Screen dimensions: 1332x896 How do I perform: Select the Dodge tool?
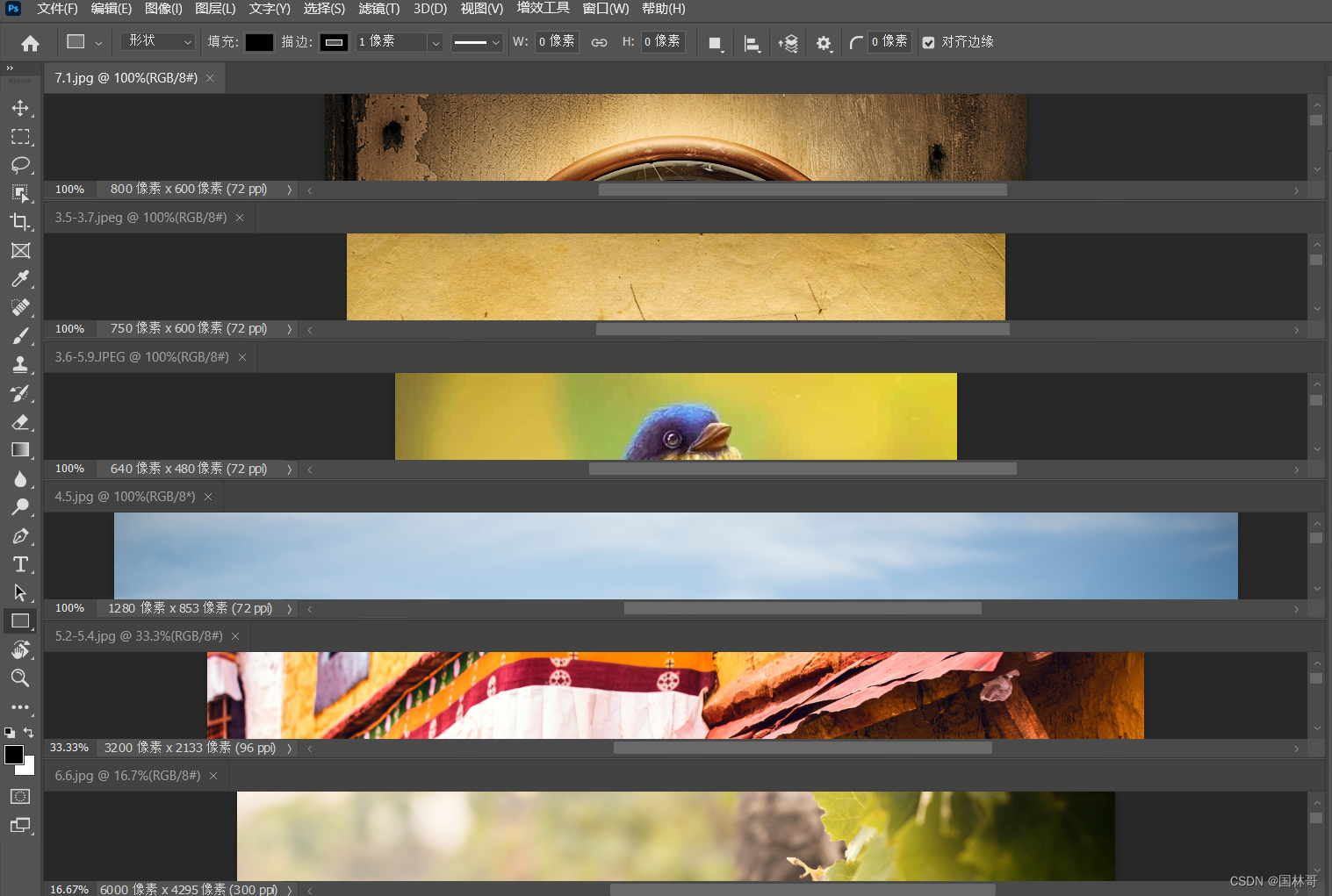(x=20, y=507)
